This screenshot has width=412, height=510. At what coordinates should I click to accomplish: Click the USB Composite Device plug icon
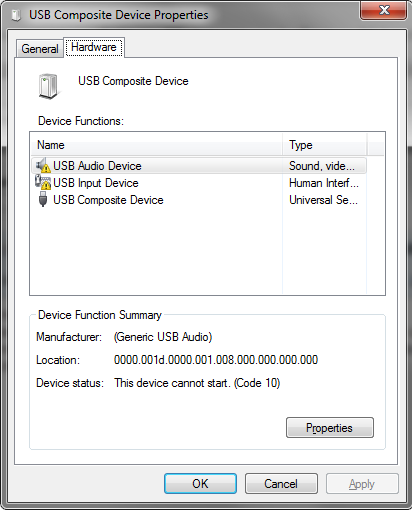[x=43, y=199]
